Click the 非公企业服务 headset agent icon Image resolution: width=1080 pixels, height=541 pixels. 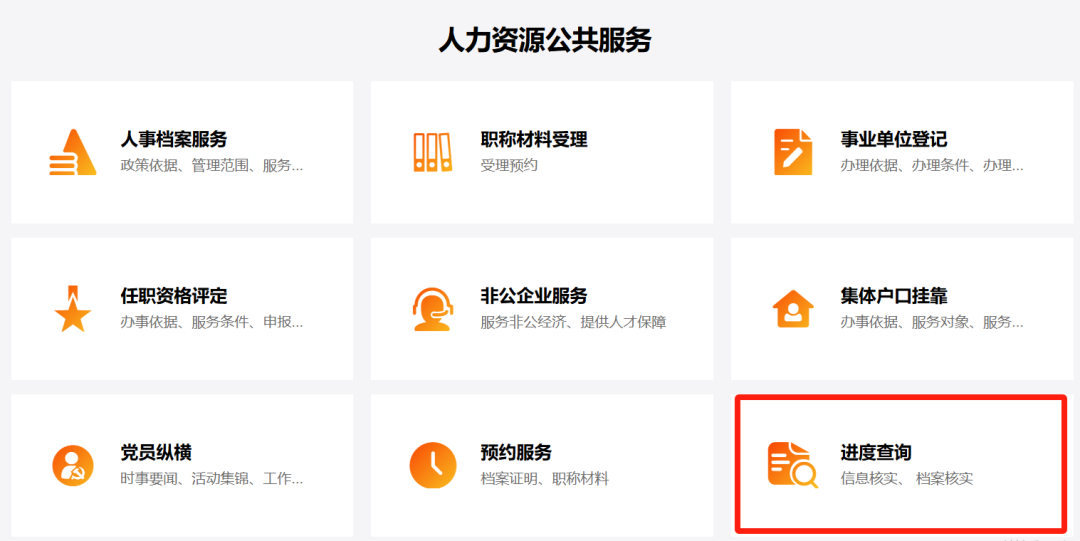432,308
